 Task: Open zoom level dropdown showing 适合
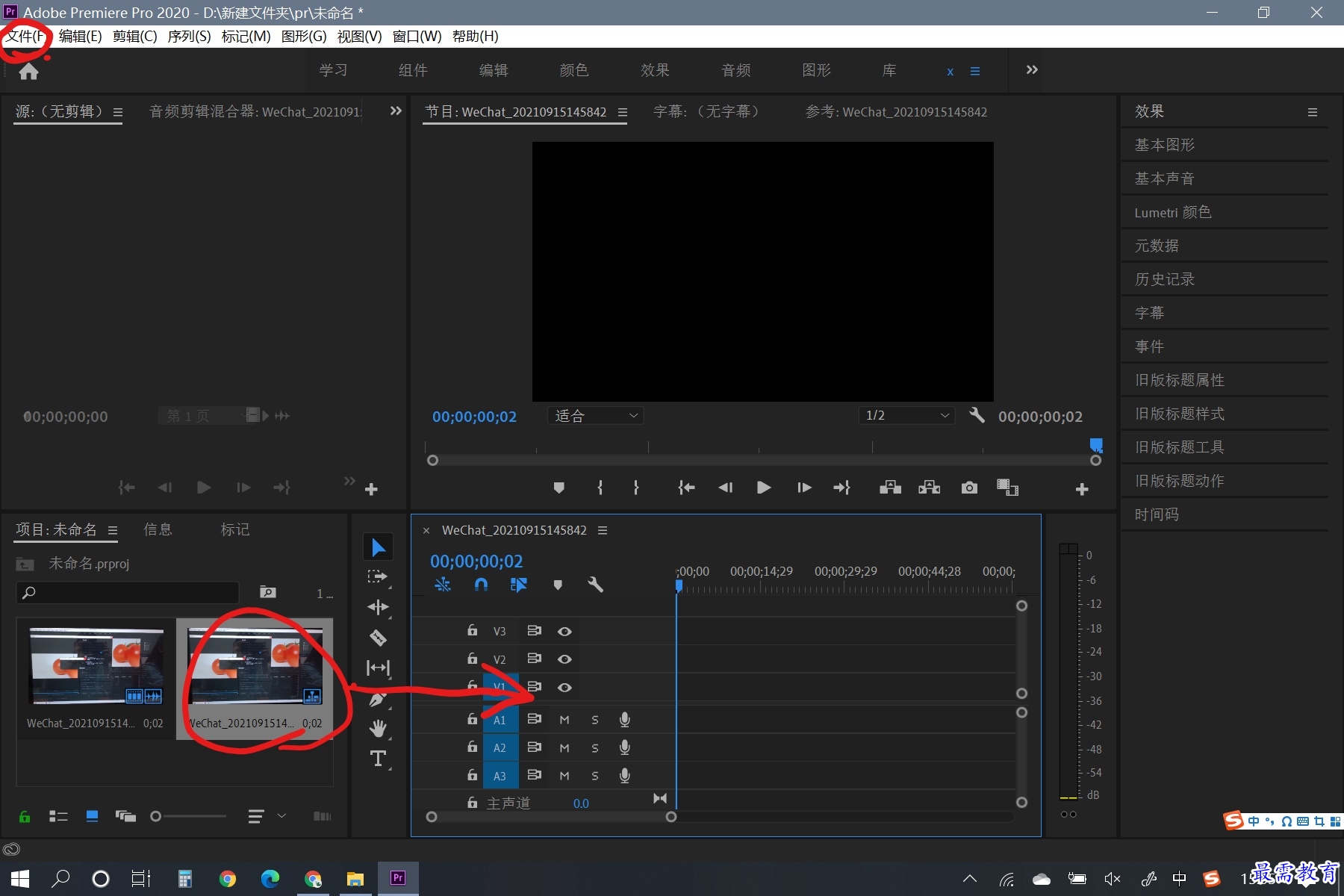596,416
